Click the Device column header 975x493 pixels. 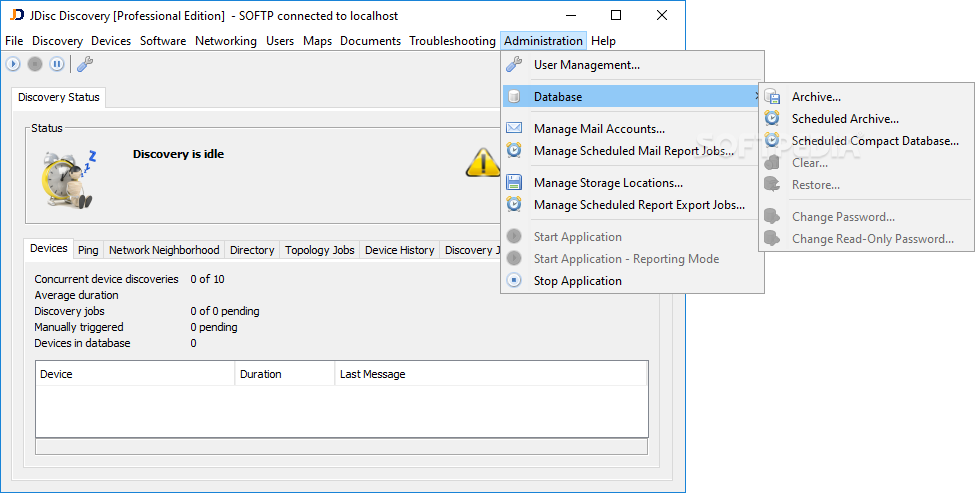135,374
